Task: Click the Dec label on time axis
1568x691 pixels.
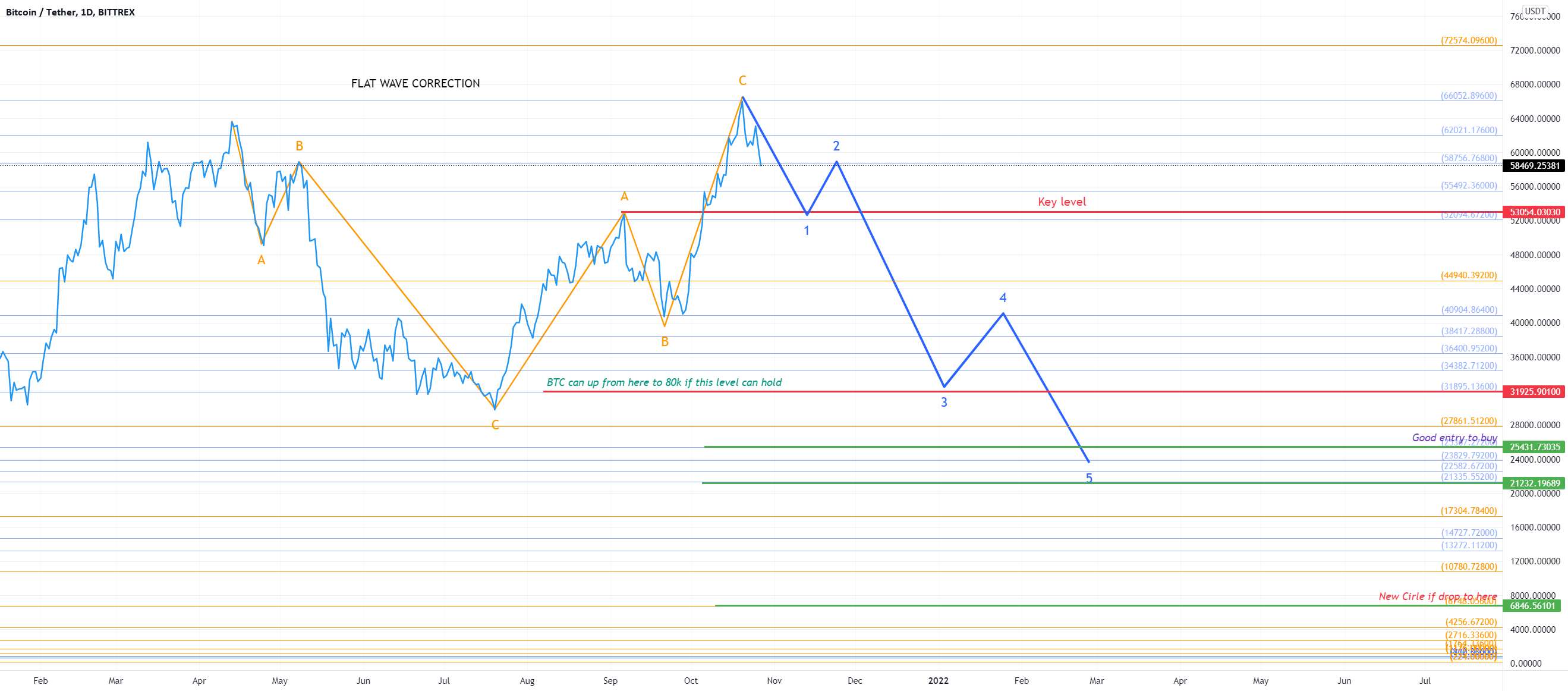Action: 855,681
